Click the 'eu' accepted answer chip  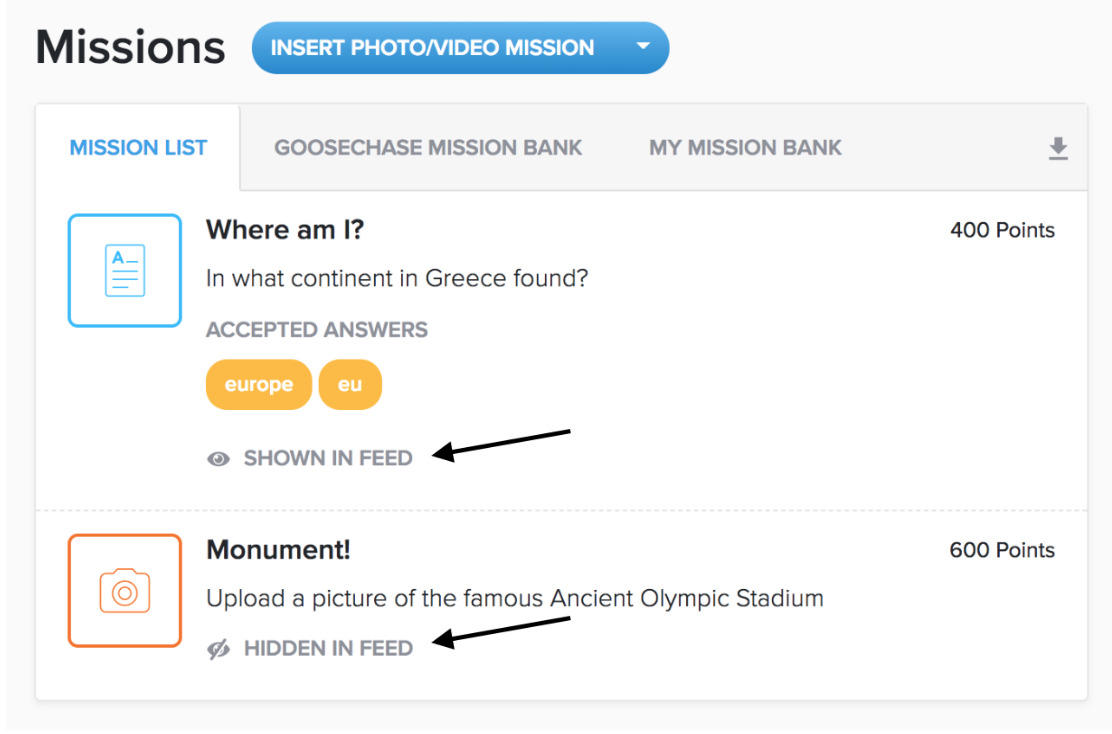350,385
